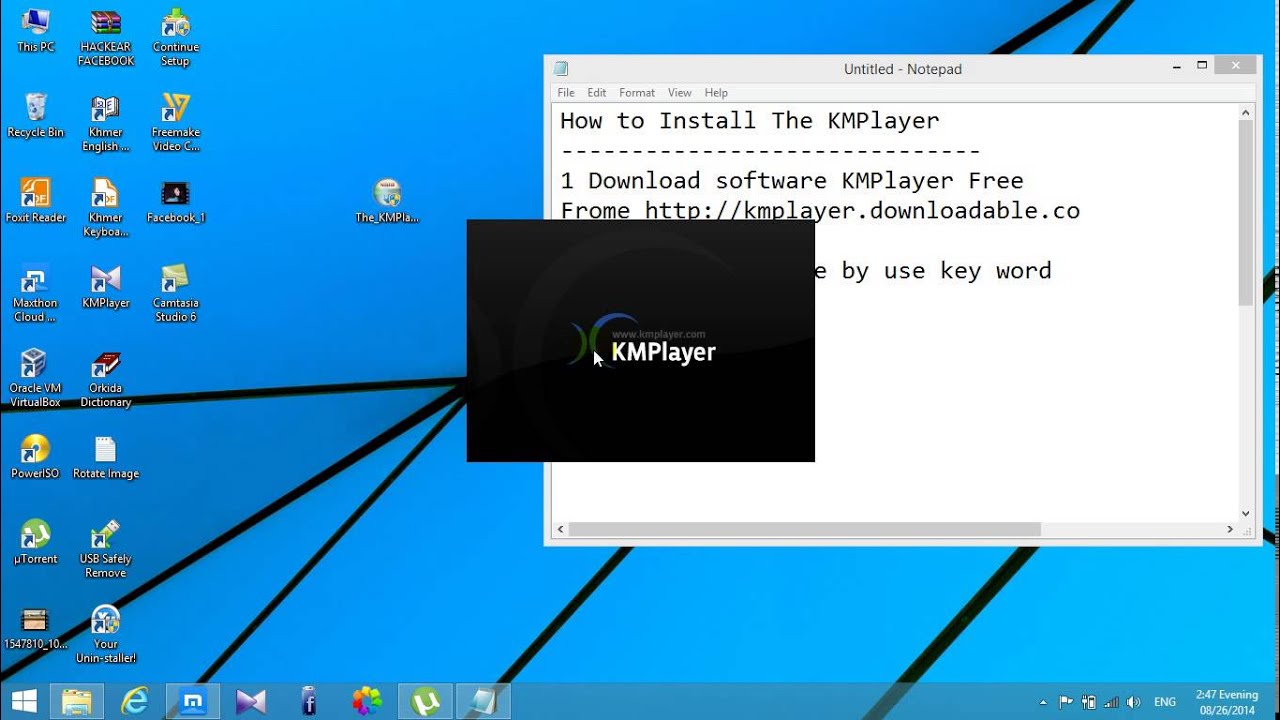Open the volume speaker icon
This screenshot has width=1280, height=720.
(1134, 702)
